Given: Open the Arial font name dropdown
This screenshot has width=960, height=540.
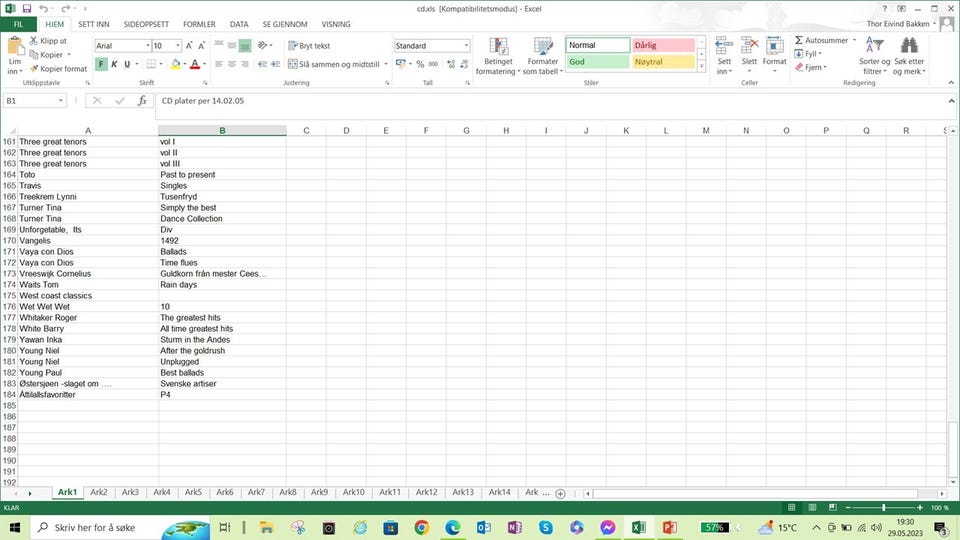Looking at the screenshot, I should (148, 46).
